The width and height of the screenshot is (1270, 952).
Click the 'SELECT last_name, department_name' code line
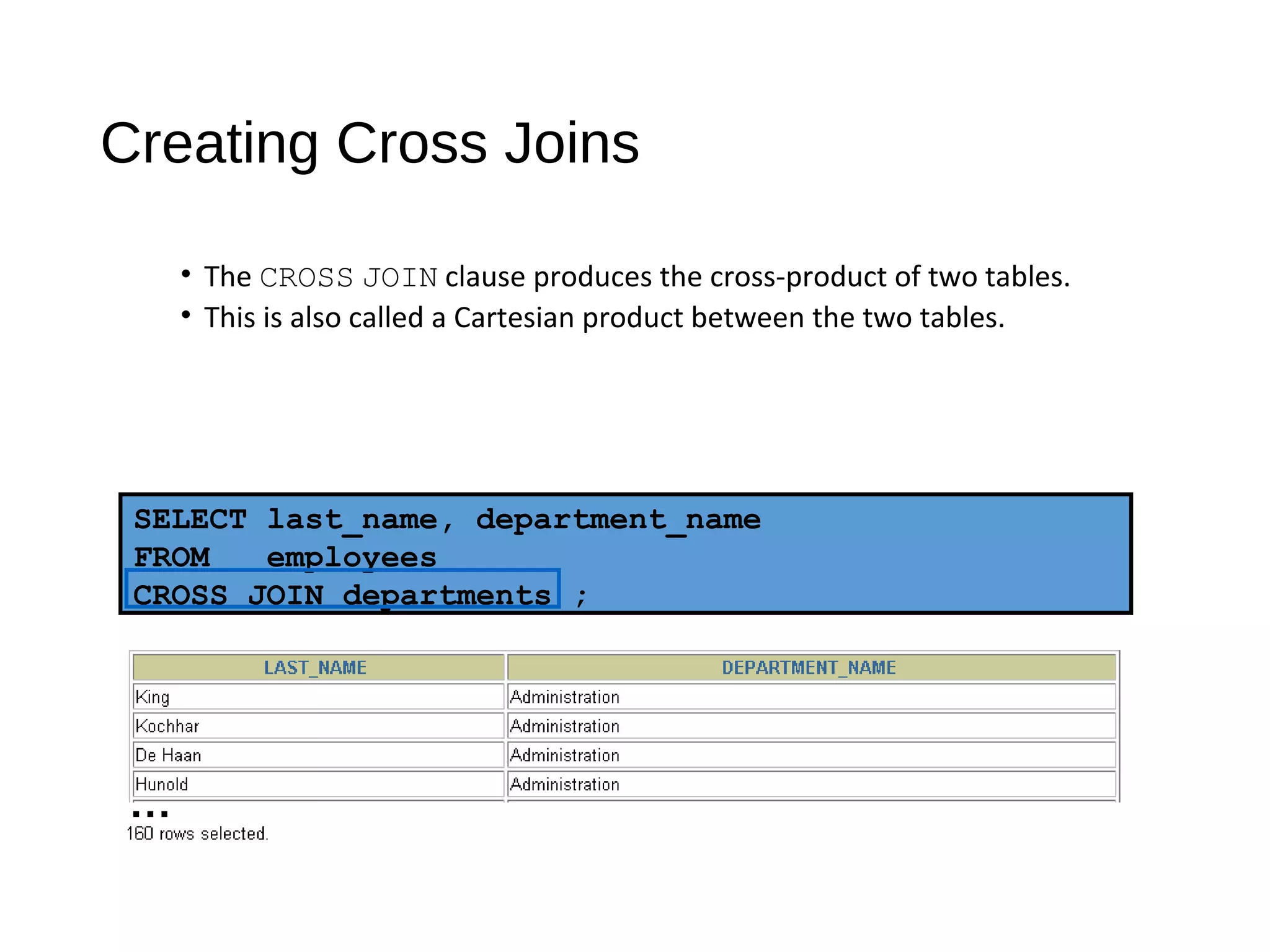pos(447,520)
